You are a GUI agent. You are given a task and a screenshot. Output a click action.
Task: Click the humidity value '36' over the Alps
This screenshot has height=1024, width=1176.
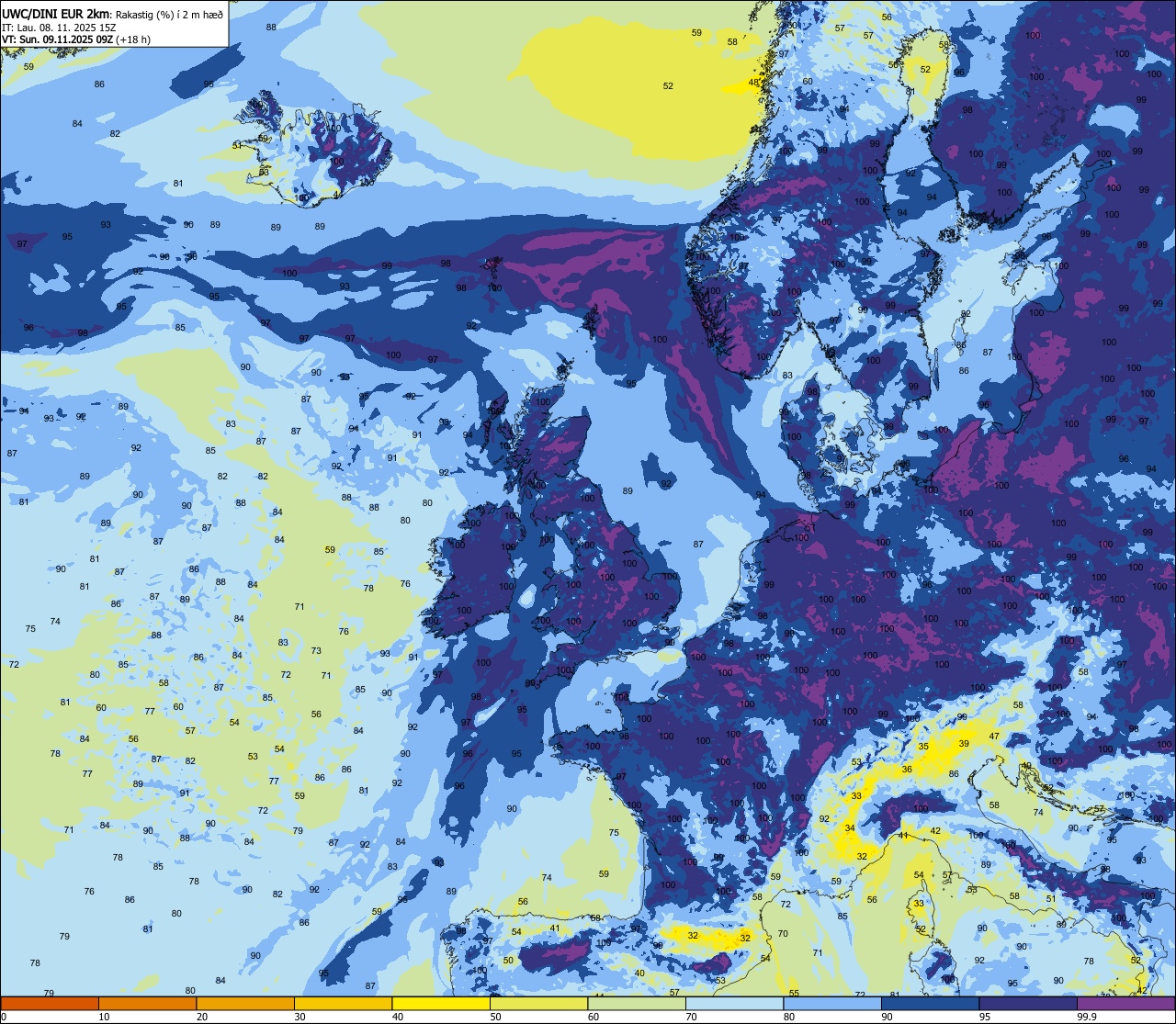(x=907, y=770)
